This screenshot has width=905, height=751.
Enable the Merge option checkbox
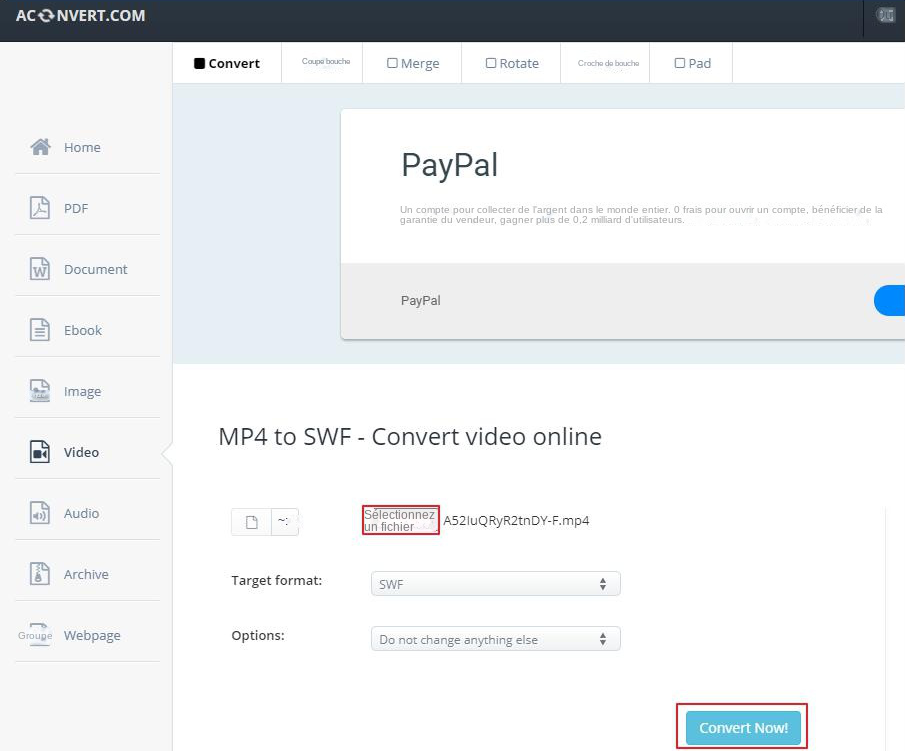(x=392, y=62)
